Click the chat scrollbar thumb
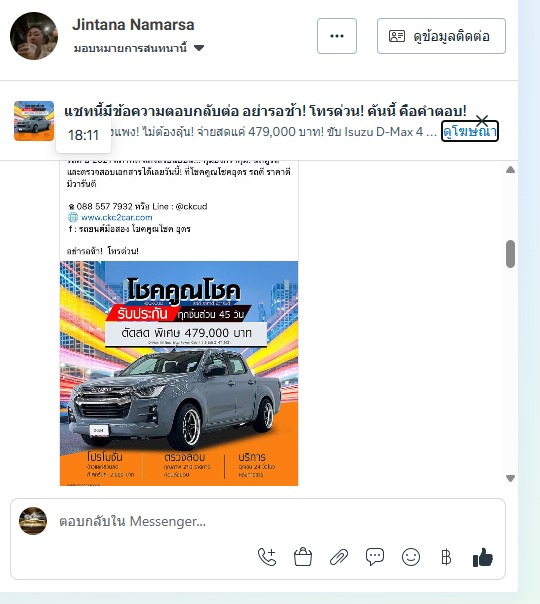 pyautogui.click(x=510, y=254)
